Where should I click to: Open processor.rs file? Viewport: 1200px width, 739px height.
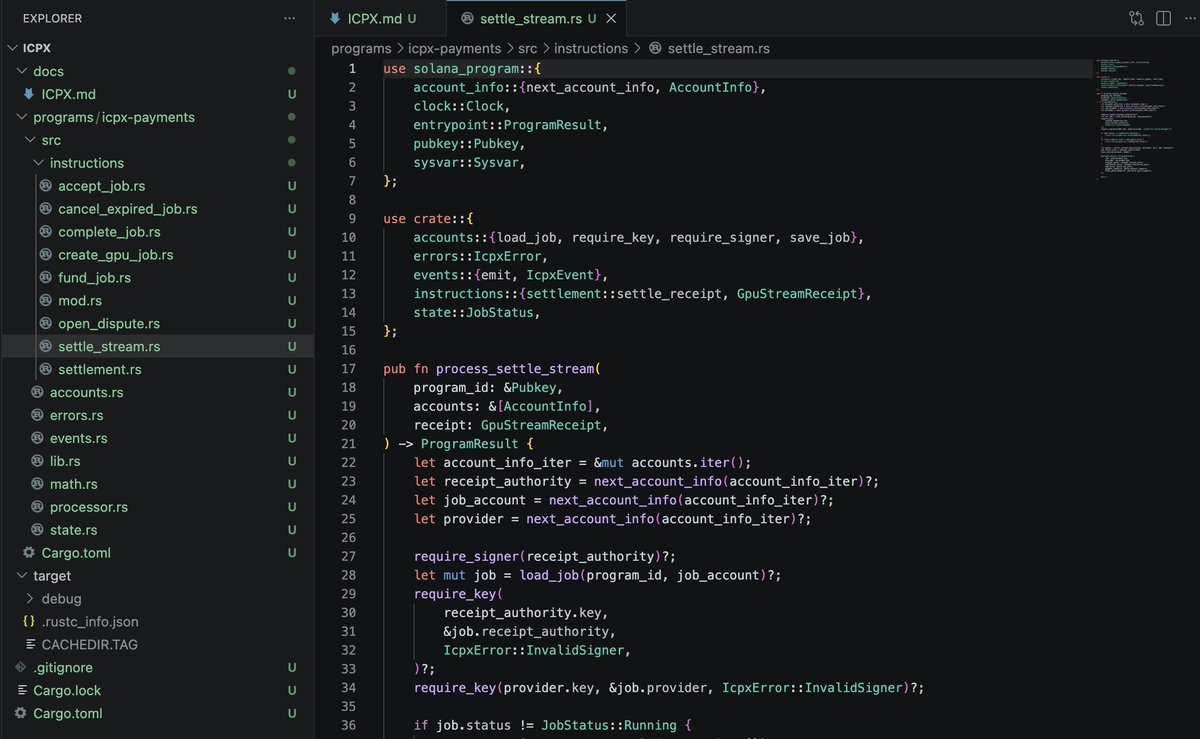[89, 508]
